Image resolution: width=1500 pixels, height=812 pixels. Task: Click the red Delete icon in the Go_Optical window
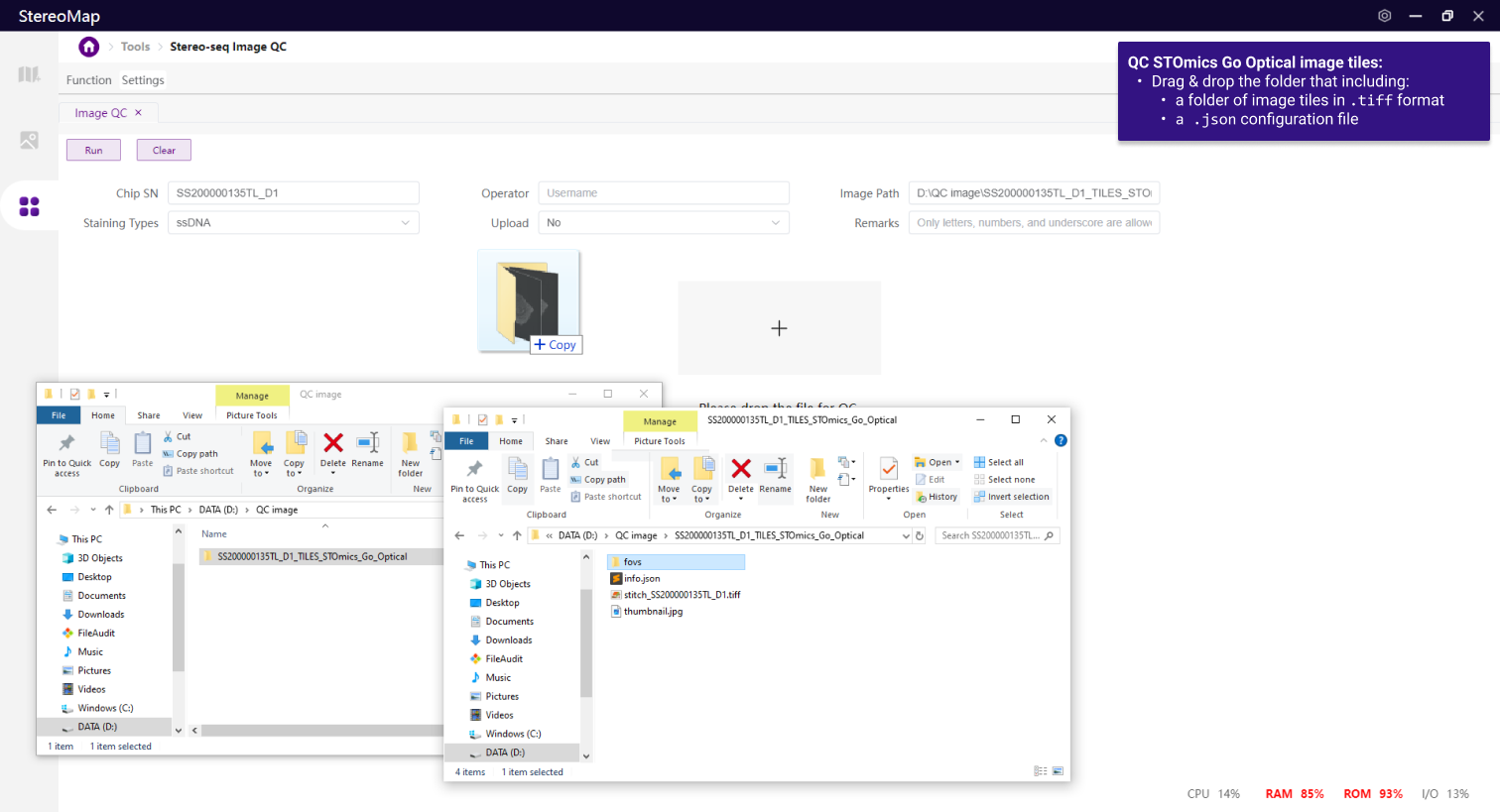[740, 469]
